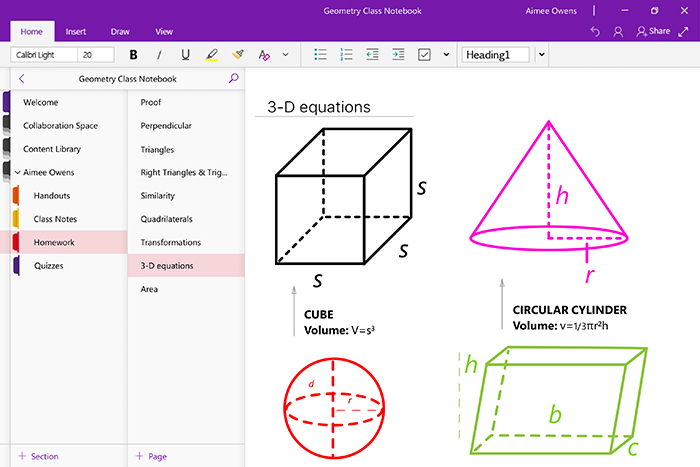700x467 pixels.
Task: Search the notebook with the magnifier icon
Action: click(x=234, y=78)
